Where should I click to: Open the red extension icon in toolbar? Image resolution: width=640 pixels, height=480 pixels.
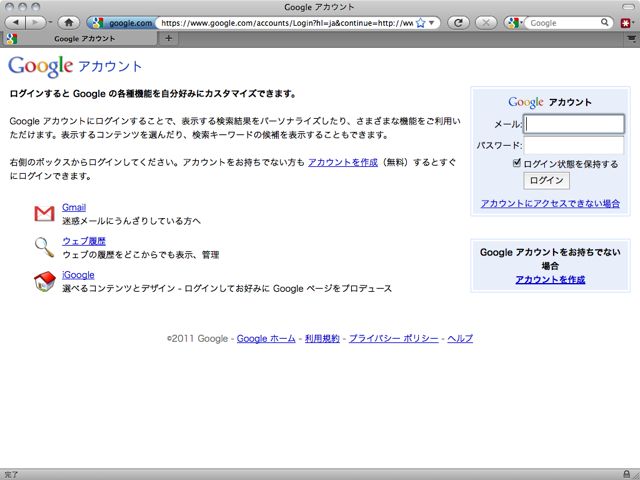(x=626, y=23)
